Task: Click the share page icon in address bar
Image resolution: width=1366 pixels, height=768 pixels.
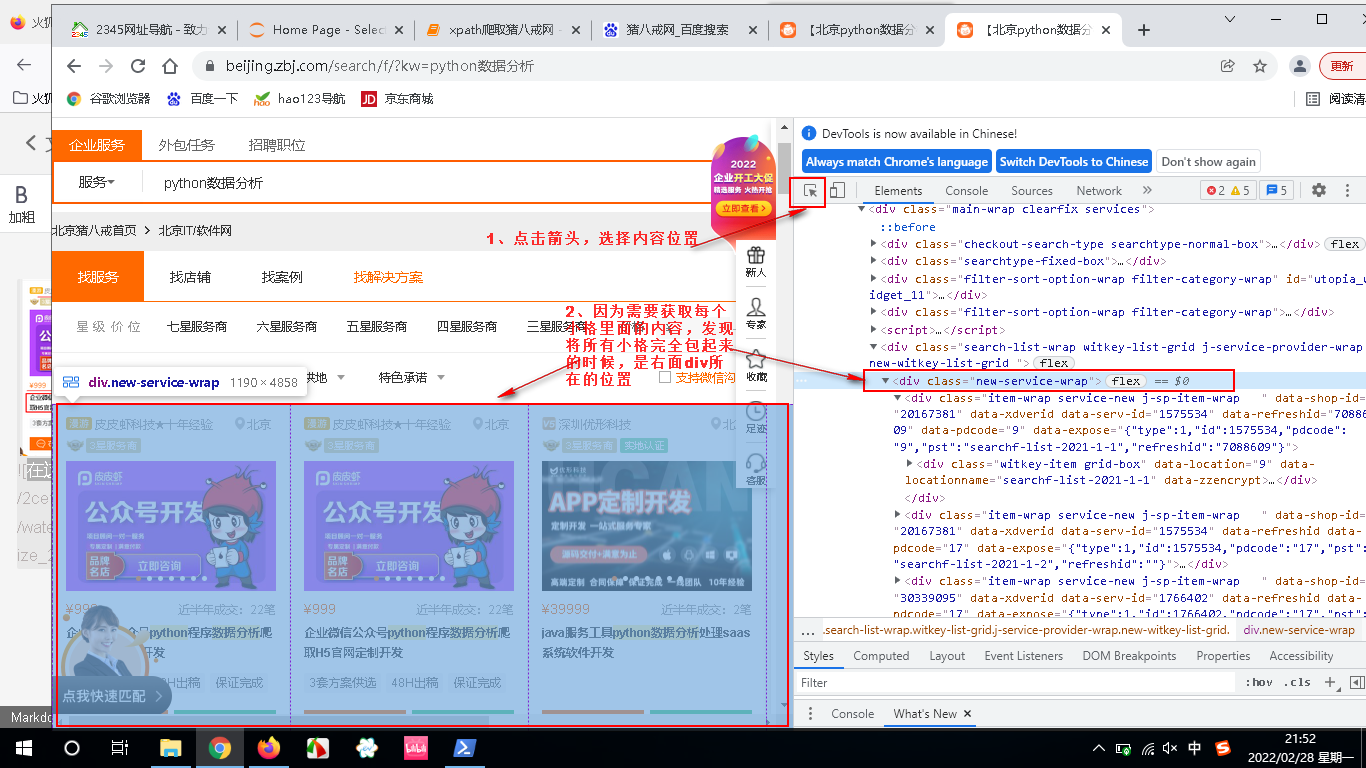Action: 1227,66
